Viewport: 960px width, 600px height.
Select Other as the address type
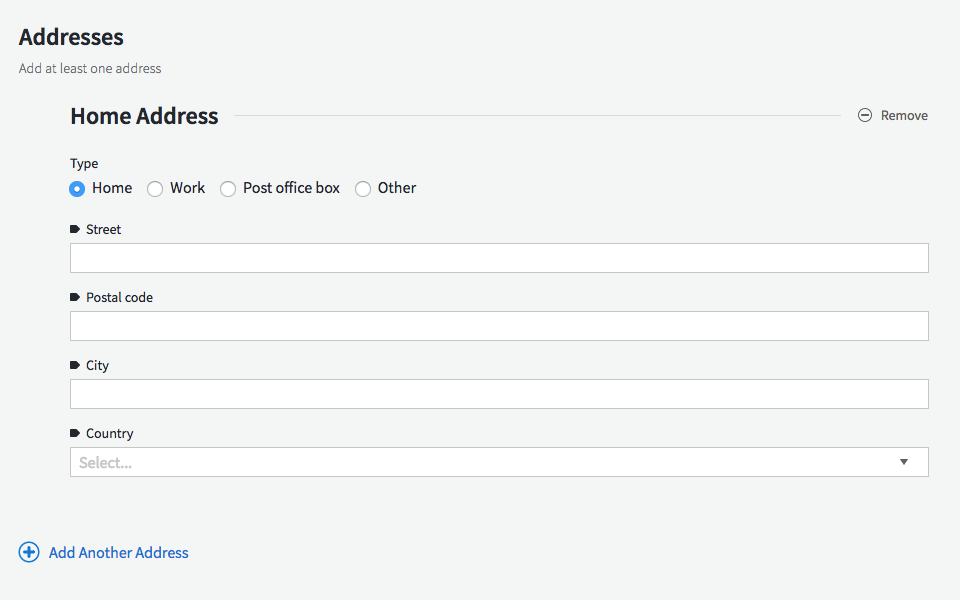click(363, 188)
